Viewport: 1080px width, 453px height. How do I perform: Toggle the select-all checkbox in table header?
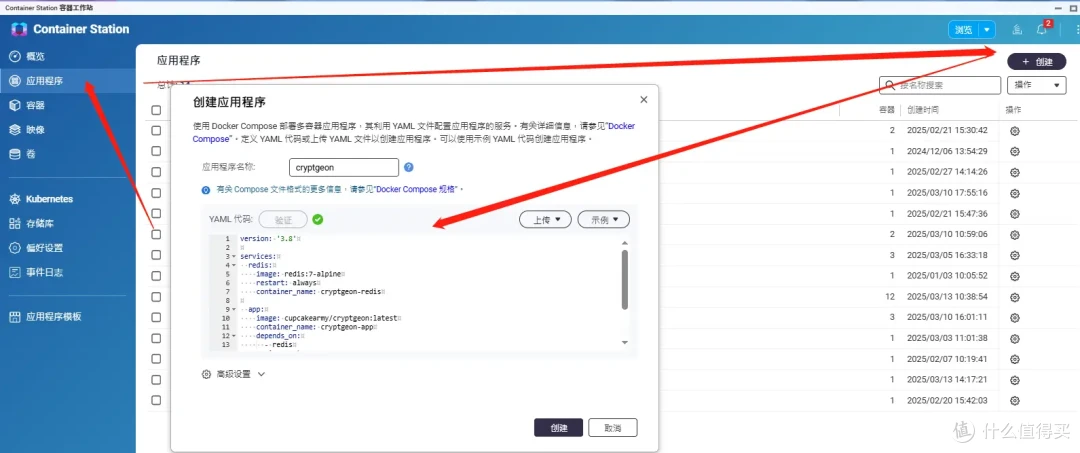pyautogui.click(x=156, y=110)
